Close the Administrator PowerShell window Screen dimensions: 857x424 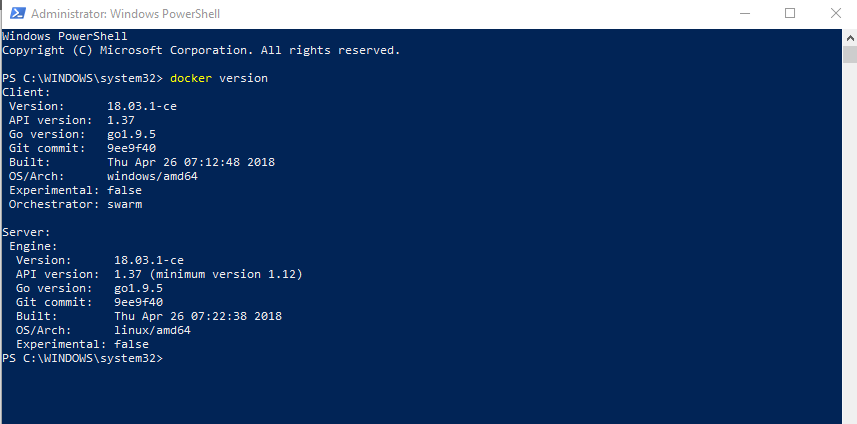pos(834,14)
